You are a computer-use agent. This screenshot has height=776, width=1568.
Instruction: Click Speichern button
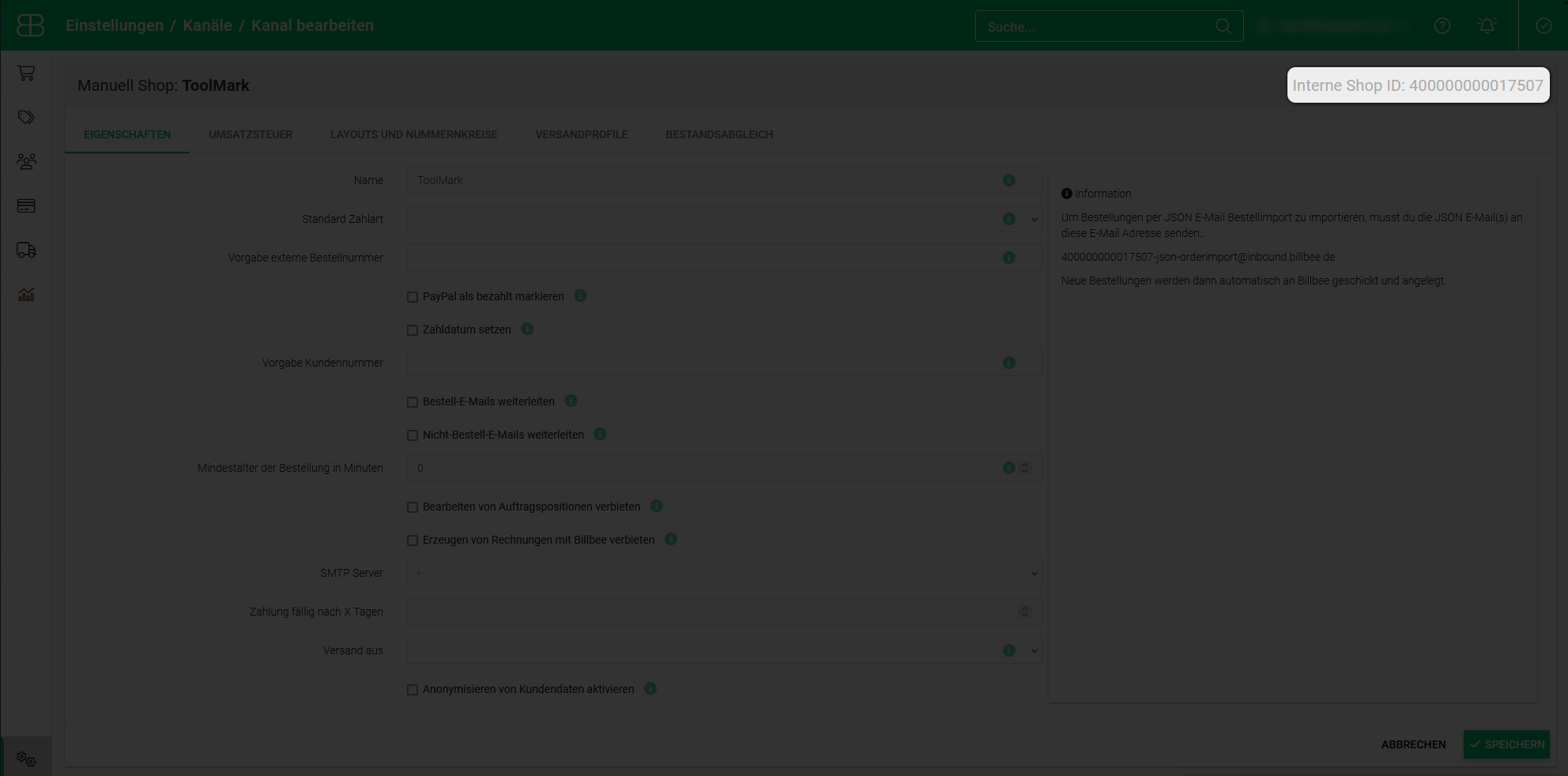pyautogui.click(x=1506, y=744)
